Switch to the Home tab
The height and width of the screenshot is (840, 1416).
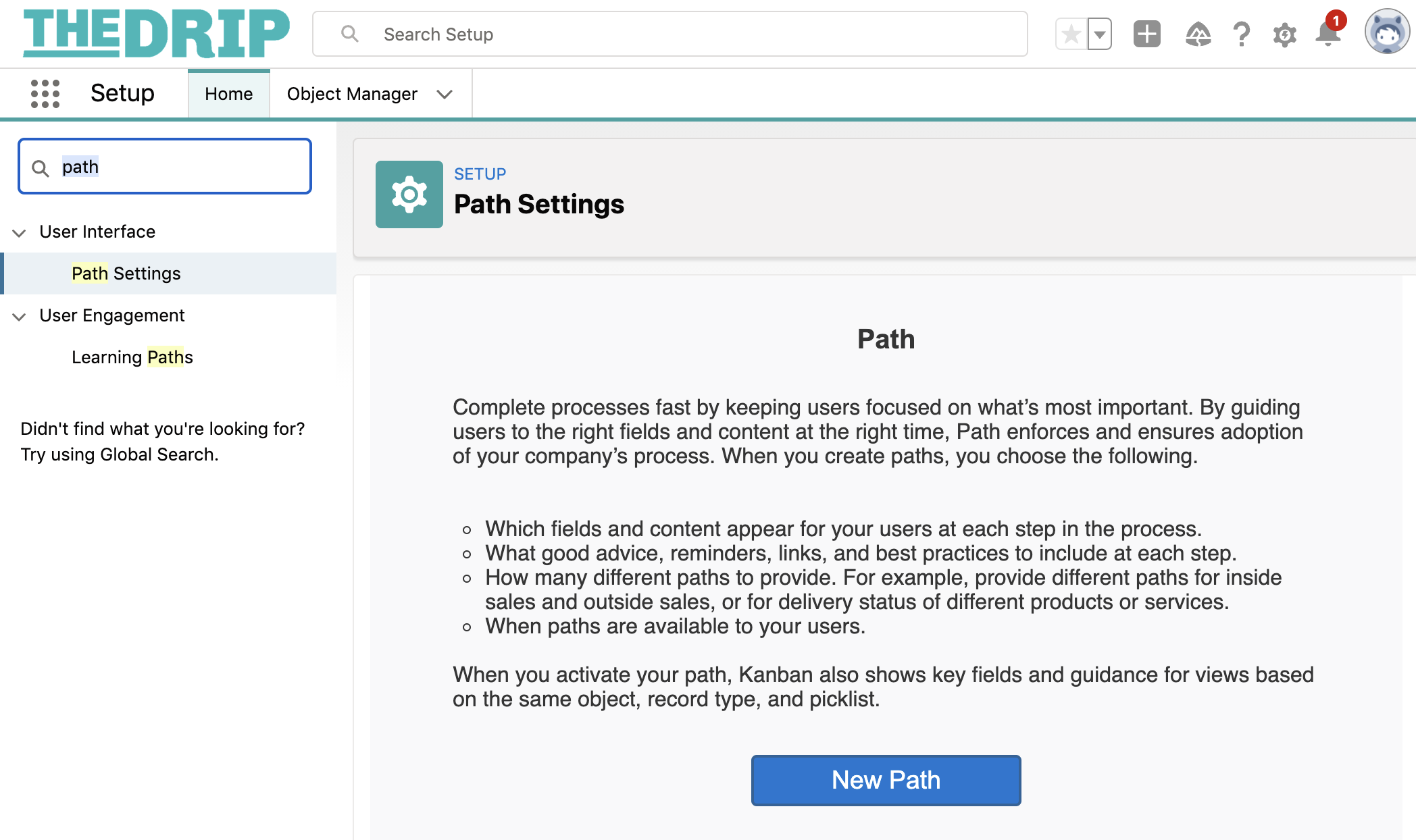pyautogui.click(x=228, y=94)
